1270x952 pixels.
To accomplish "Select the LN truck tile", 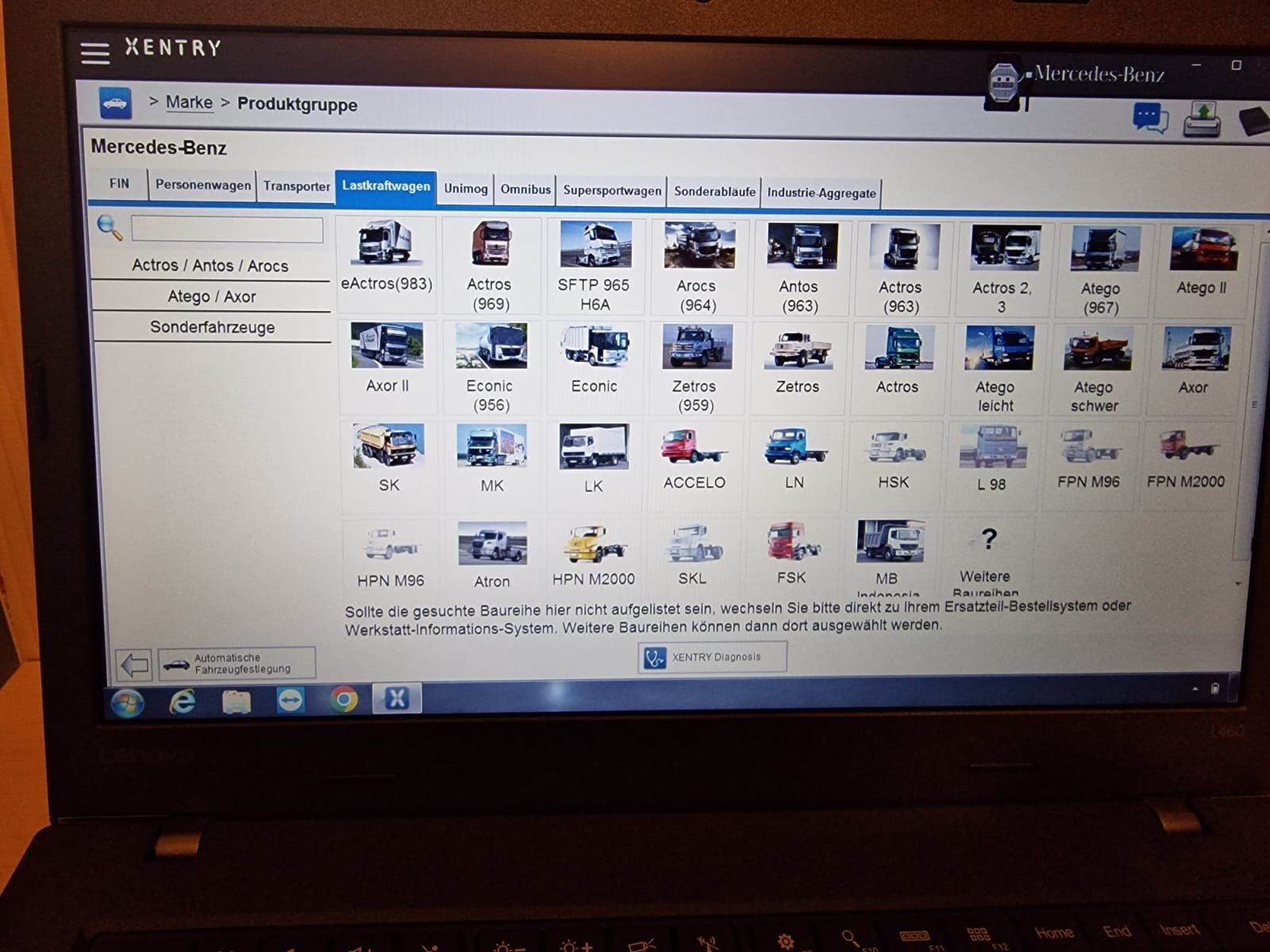I will click(x=795, y=464).
